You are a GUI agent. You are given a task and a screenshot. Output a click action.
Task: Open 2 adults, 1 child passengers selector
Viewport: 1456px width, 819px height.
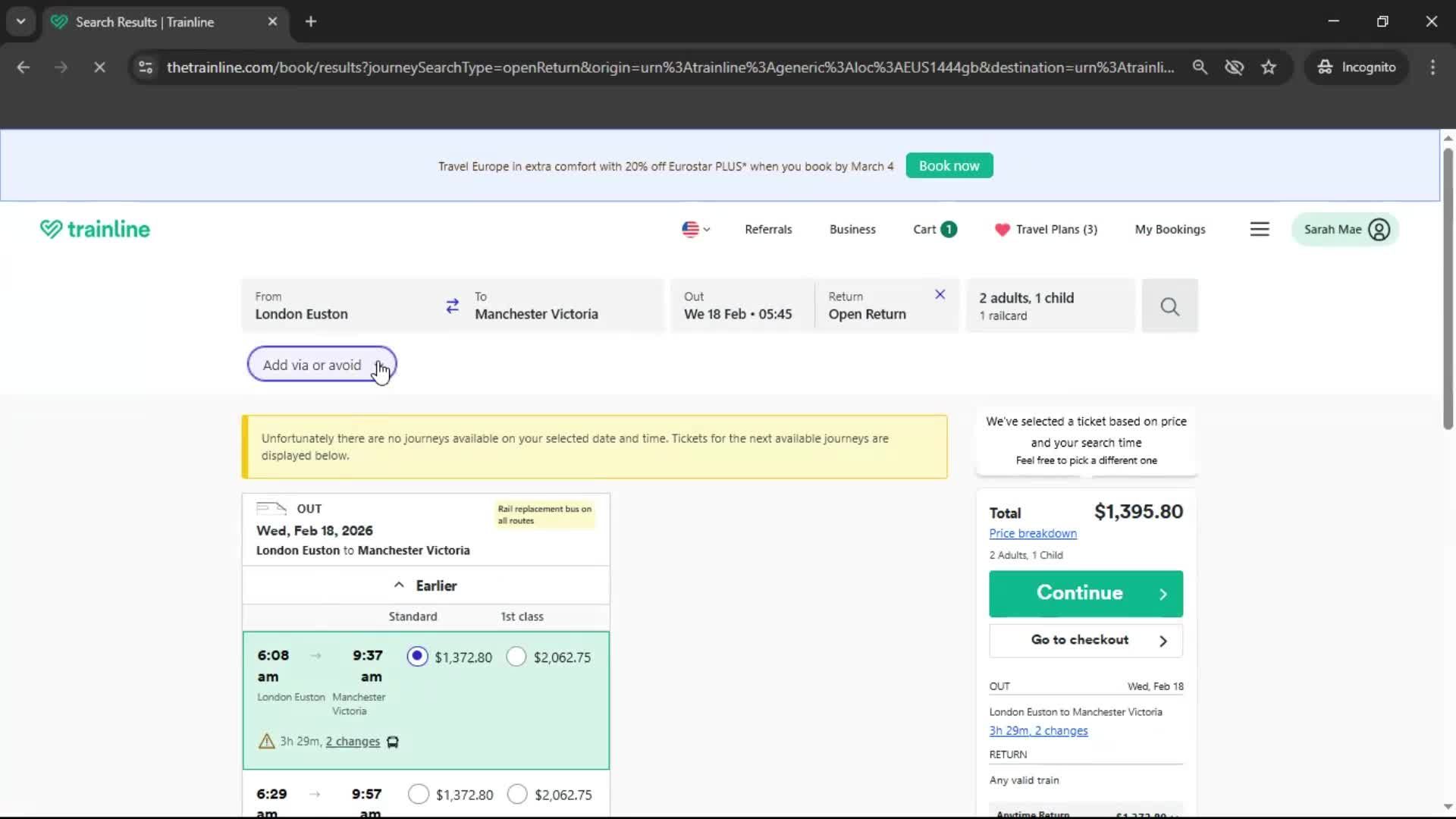pos(1050,306)
